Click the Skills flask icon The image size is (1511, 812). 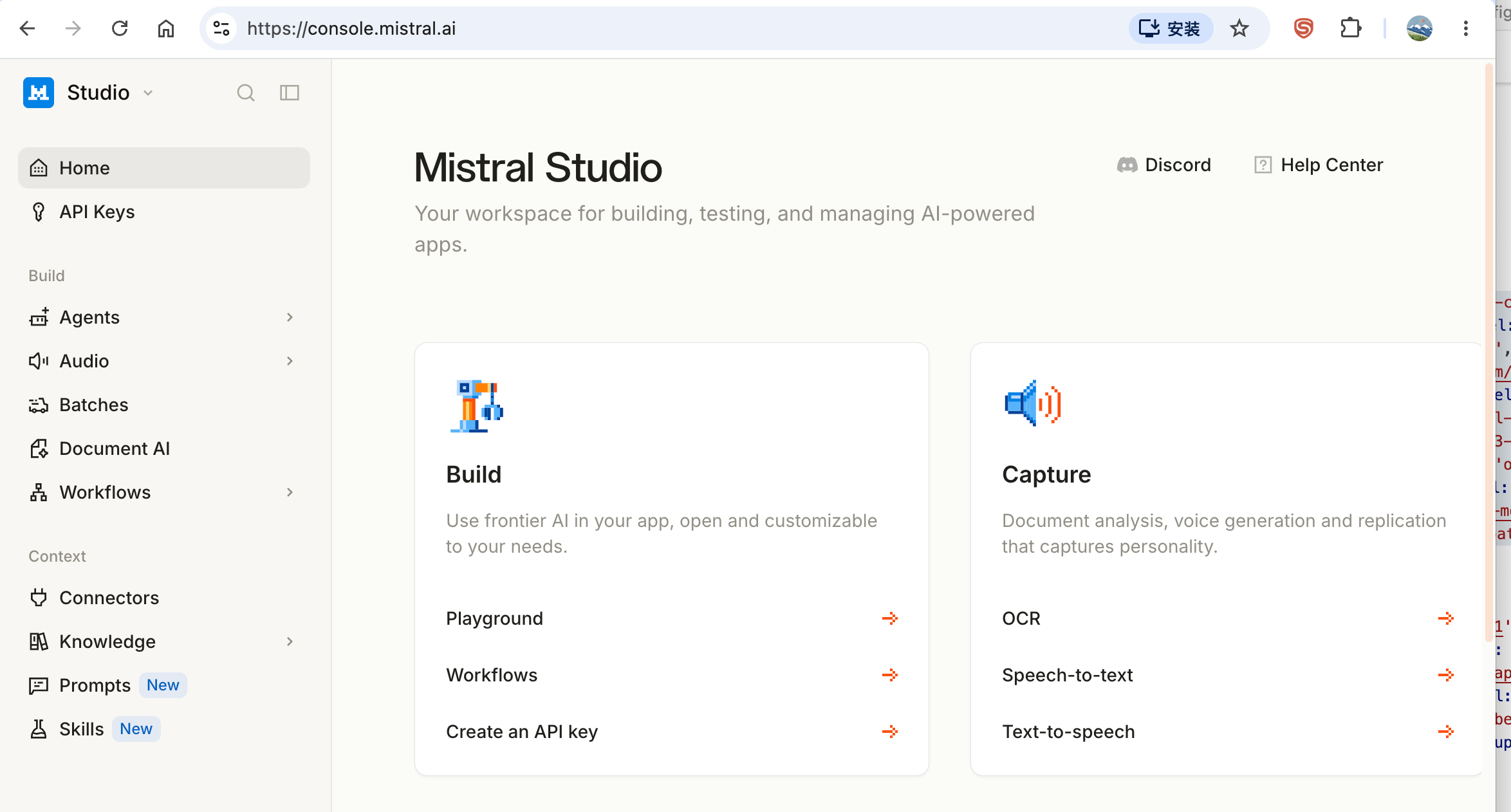coord(39,729)
